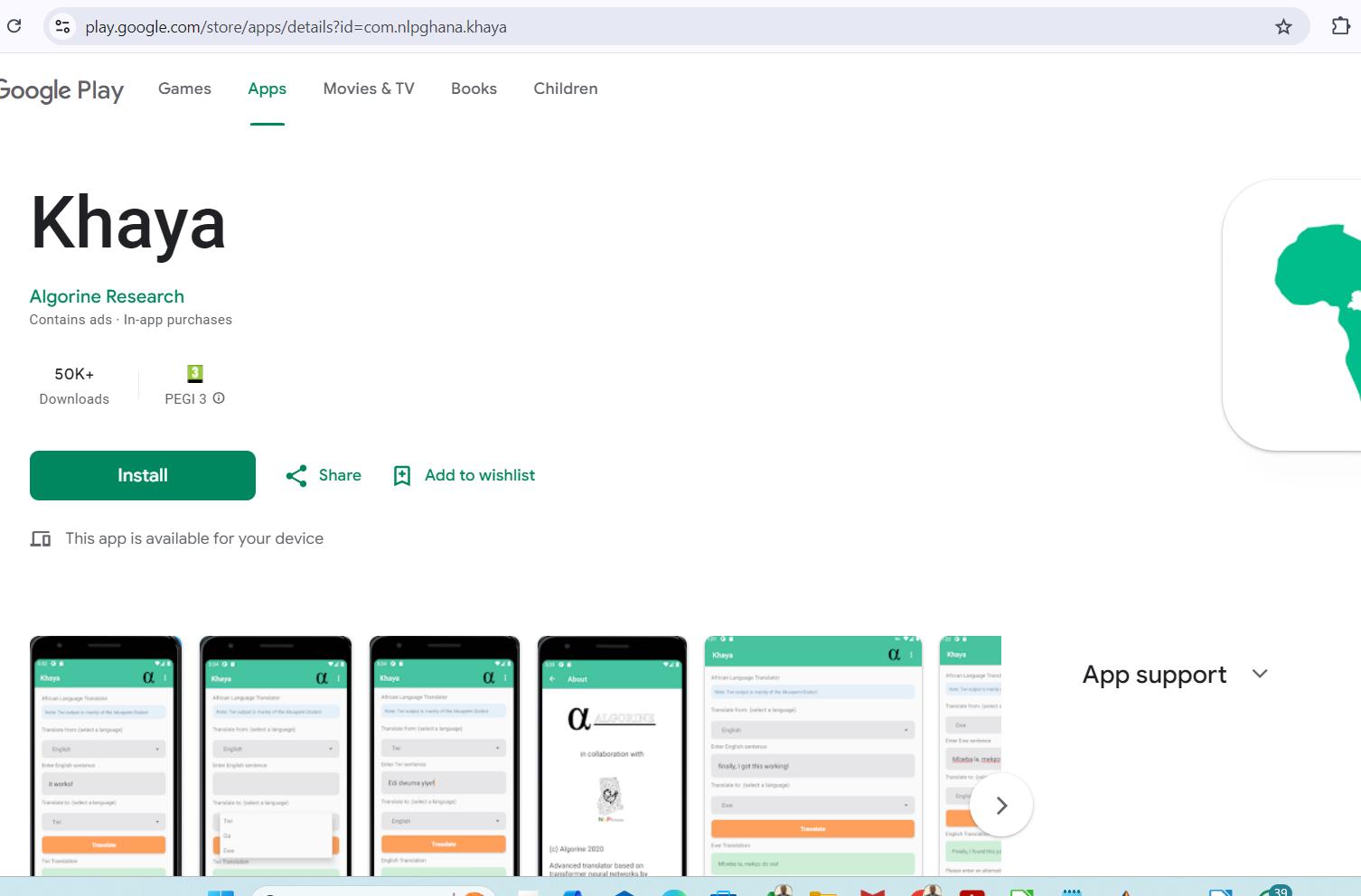Open Algorine Research developer page
1361x896 pixels.
coord(107,296)
